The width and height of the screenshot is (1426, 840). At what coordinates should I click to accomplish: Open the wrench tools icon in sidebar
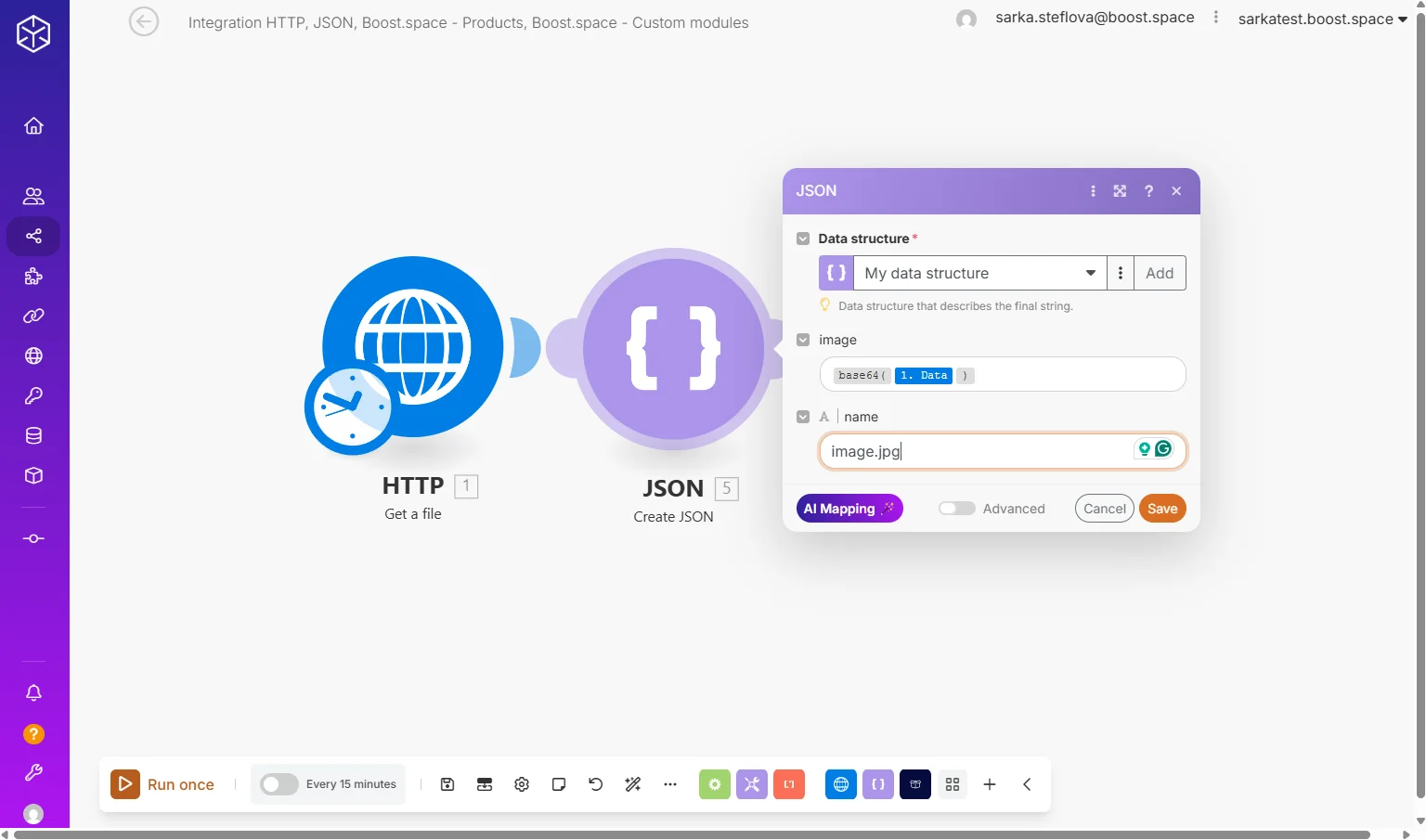(x=33, y=772)
